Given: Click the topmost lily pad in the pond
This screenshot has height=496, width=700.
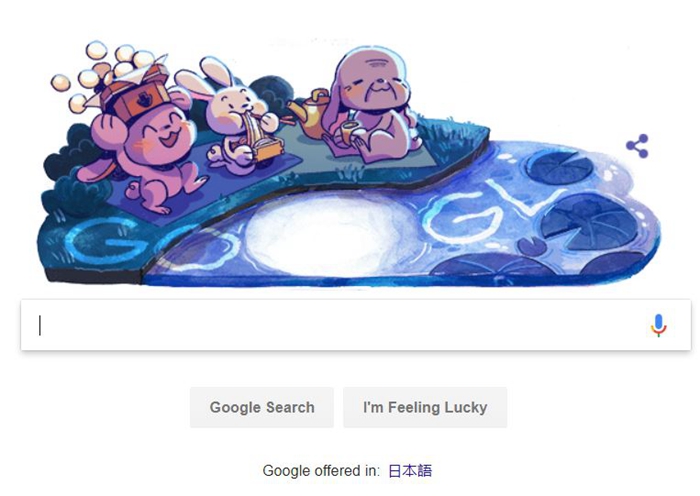Looking at the screenshot, I should click(559, 166).
